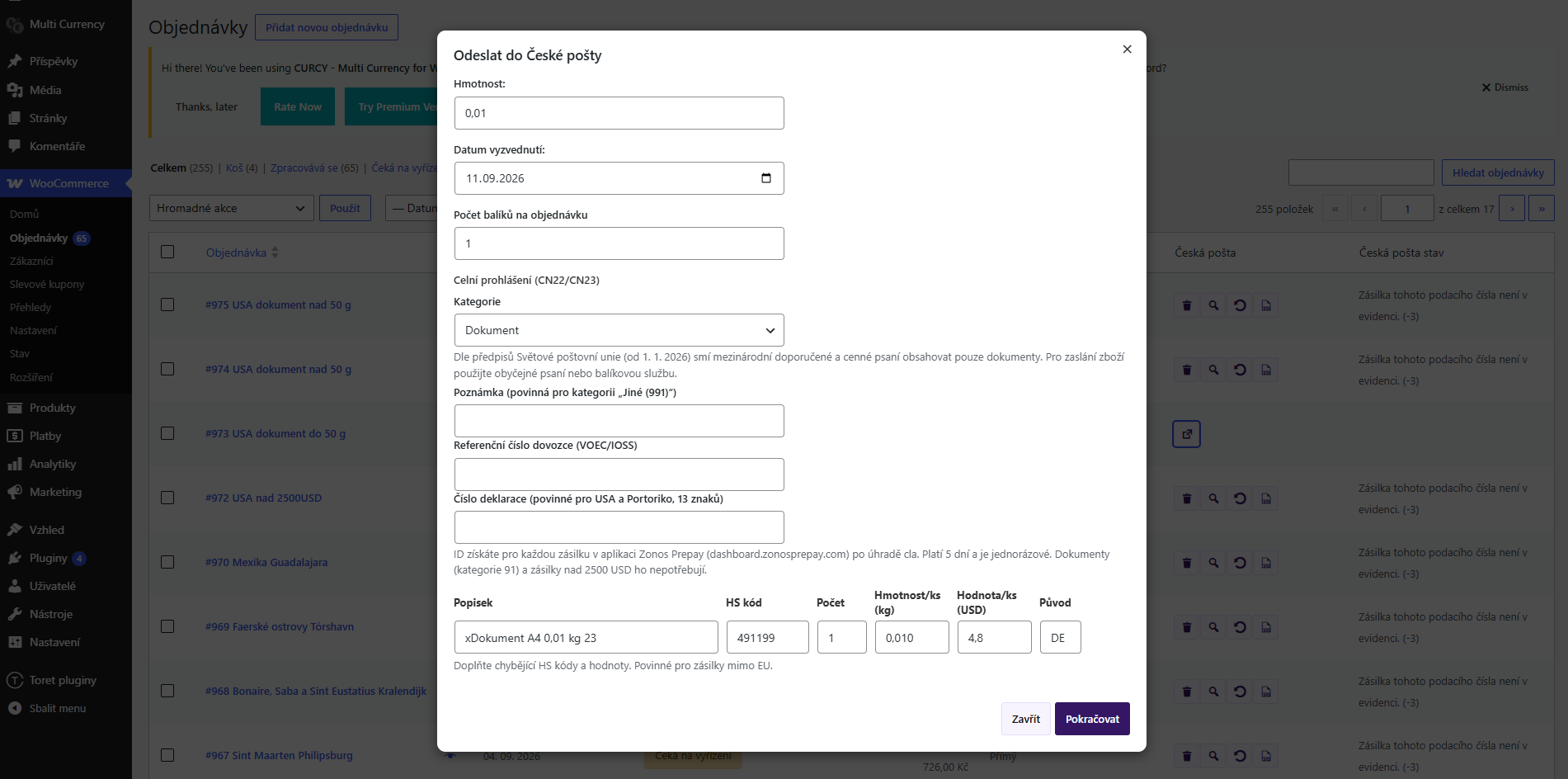Go to next page of orders
Viewport: 1568px width, 779px height.
click(x=1512, y=208)
